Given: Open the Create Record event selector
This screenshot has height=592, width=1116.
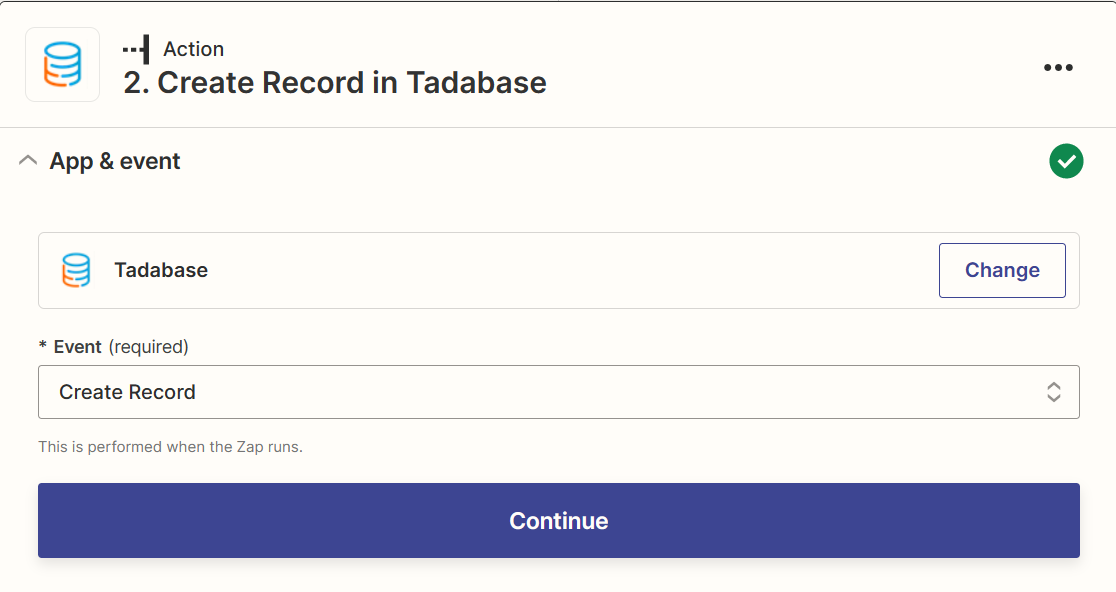Looking at the screenshot, I should (558, 392).
